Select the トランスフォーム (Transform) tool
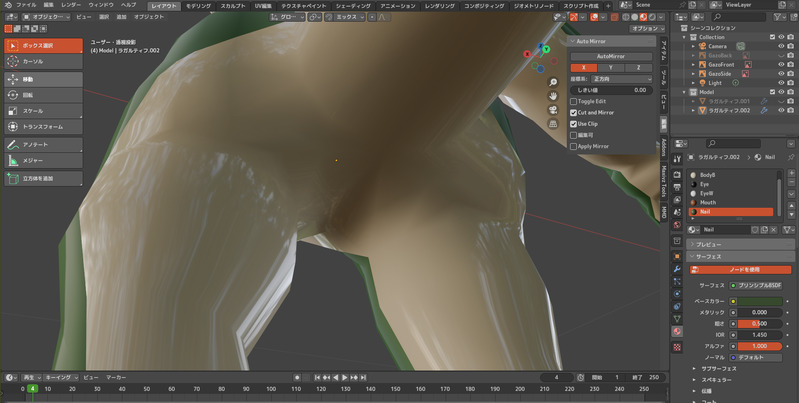The height and width of the screenshot is (403, 799). click(x=43, y=126)
